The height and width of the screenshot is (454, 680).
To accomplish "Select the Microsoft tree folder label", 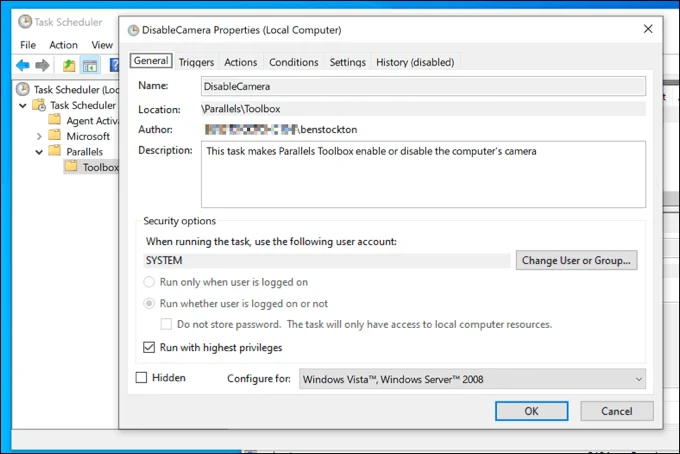I will coord(88,137).
